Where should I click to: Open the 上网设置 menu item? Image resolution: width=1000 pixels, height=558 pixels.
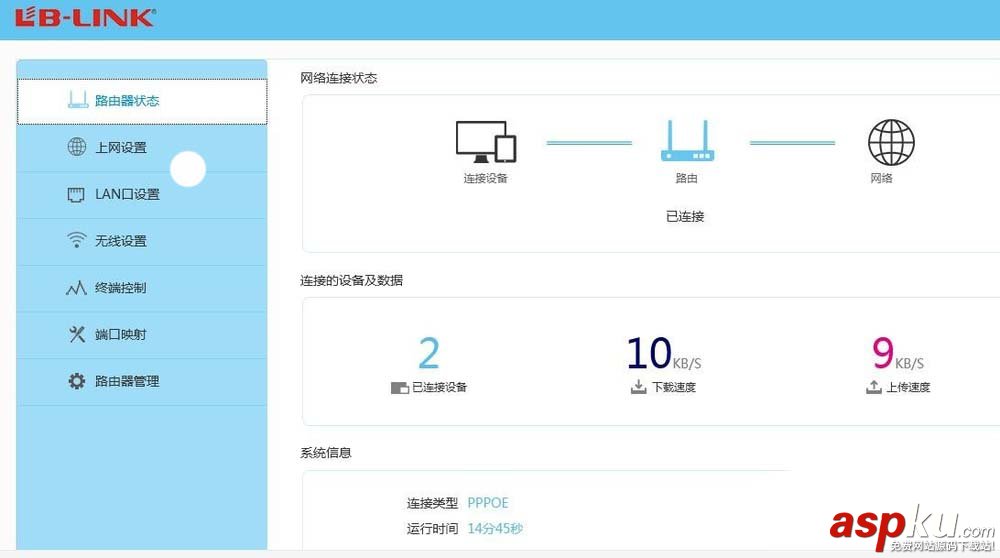142,148
